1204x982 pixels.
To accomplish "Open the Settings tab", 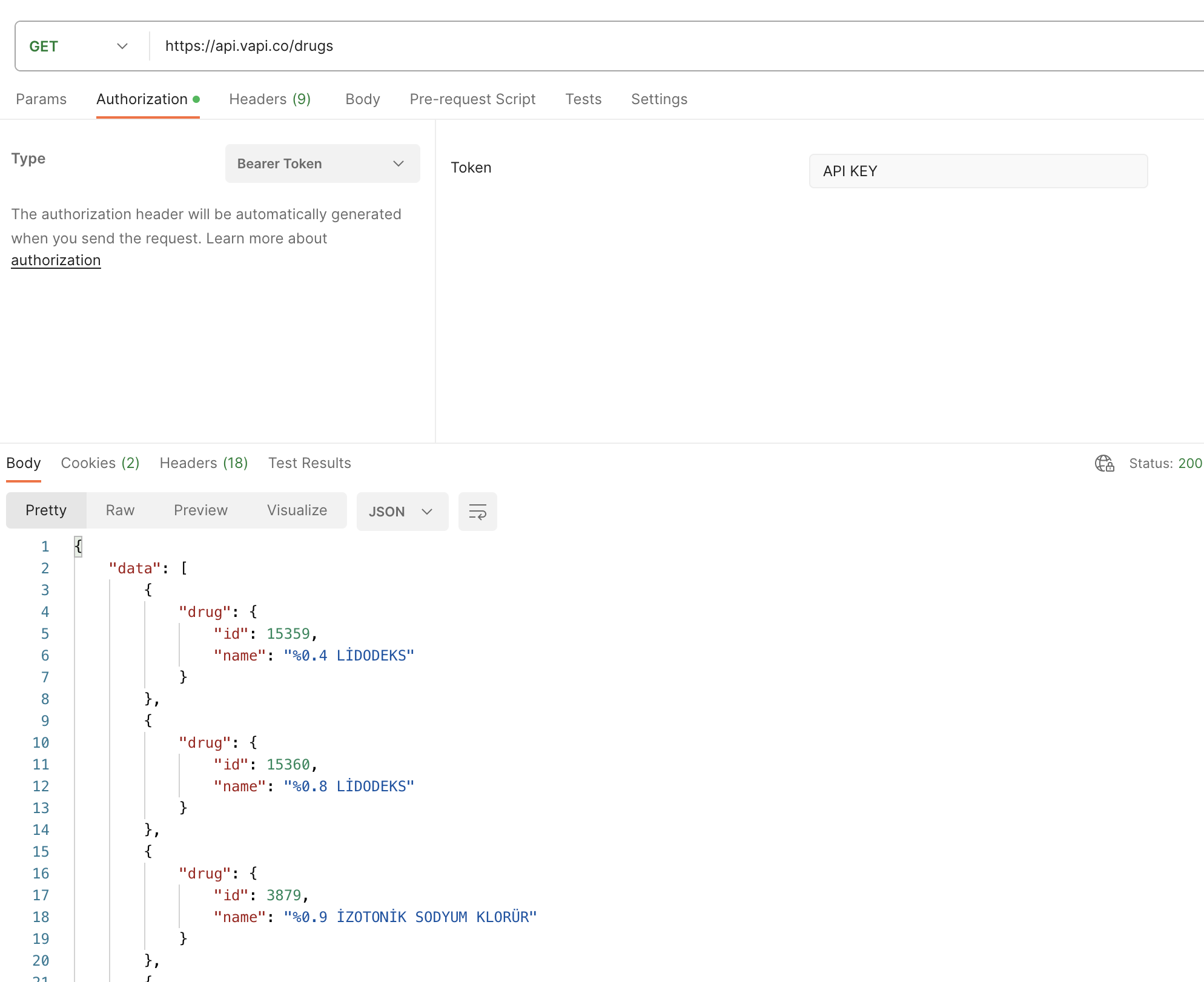I will [659, 99].
